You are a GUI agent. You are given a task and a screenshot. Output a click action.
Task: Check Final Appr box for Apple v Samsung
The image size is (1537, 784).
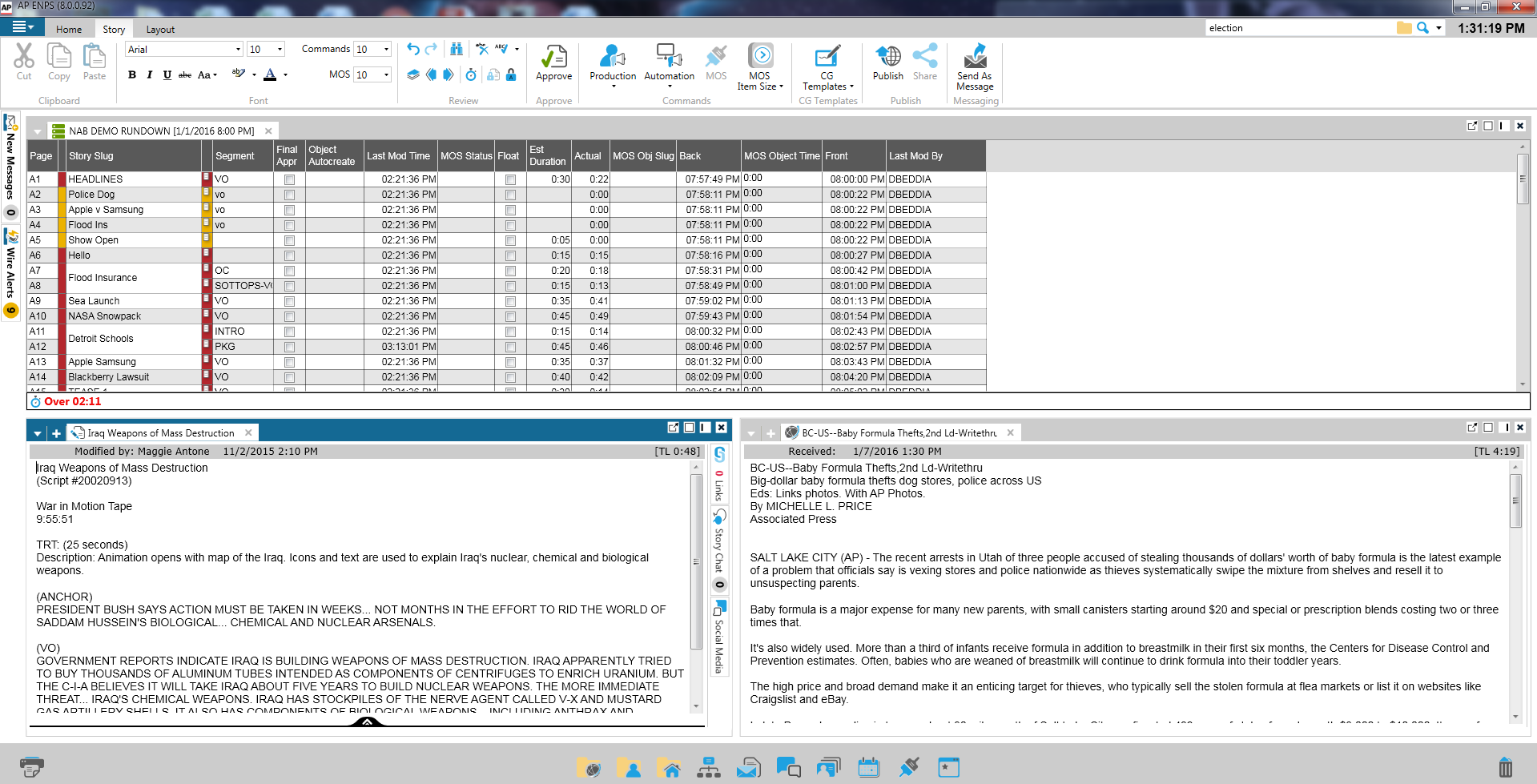289,211
